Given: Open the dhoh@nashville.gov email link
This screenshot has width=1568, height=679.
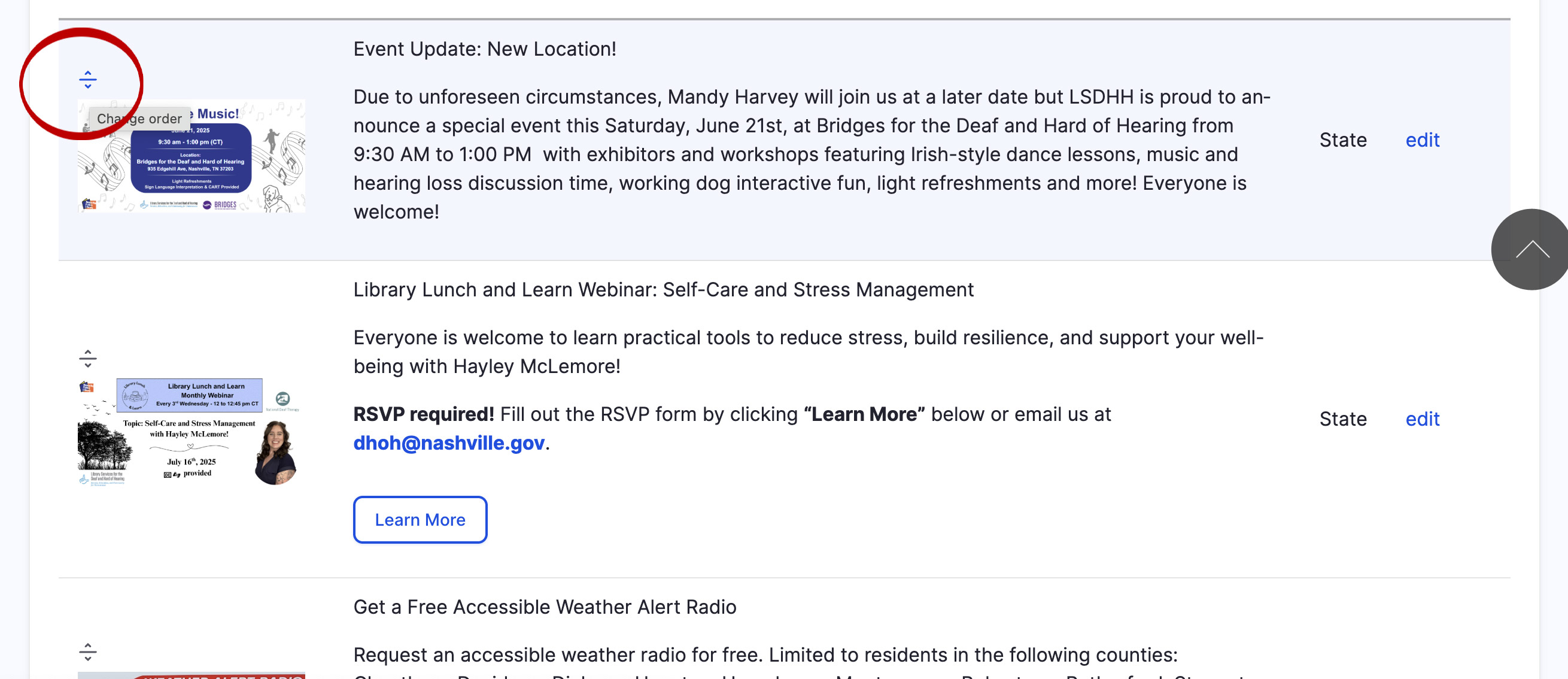Looking at the screenshot, I should 449,442.
